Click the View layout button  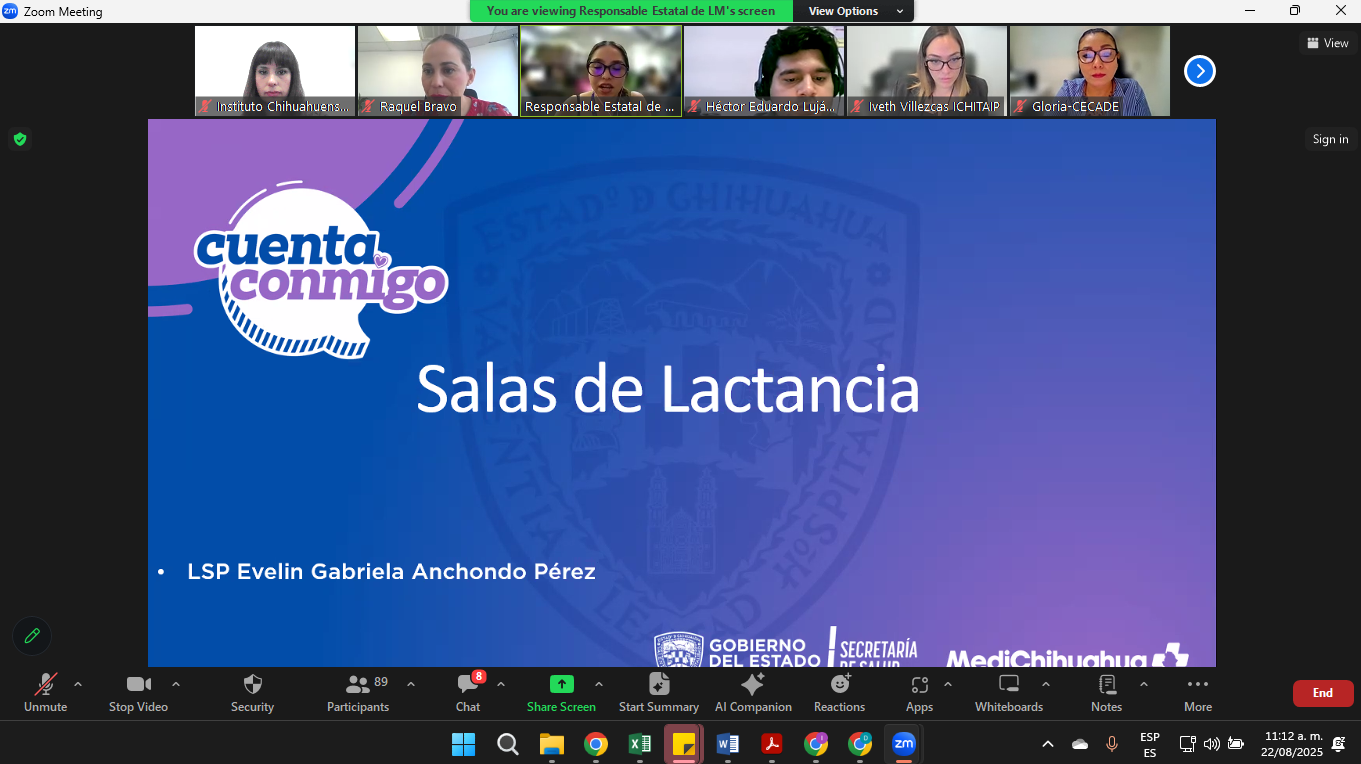[1326, 43]
